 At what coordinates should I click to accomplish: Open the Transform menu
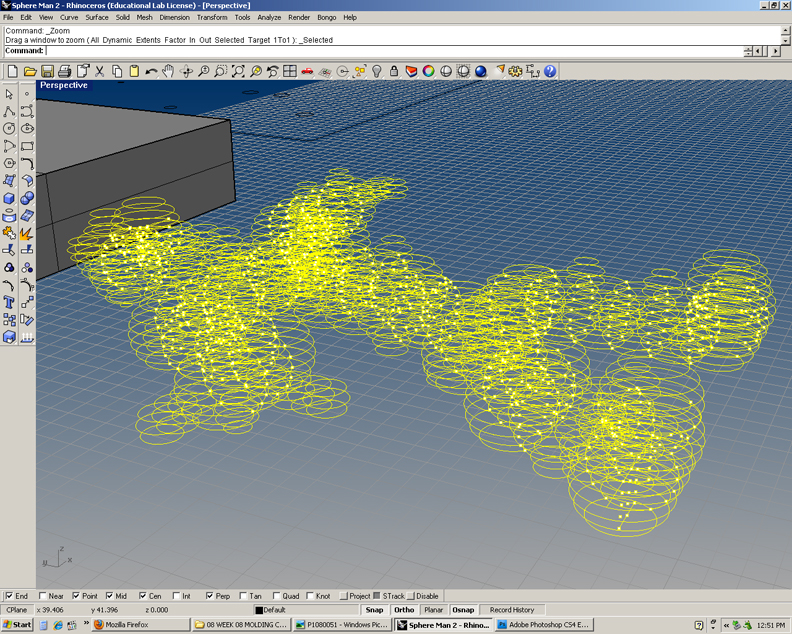(x=212, y=17)
